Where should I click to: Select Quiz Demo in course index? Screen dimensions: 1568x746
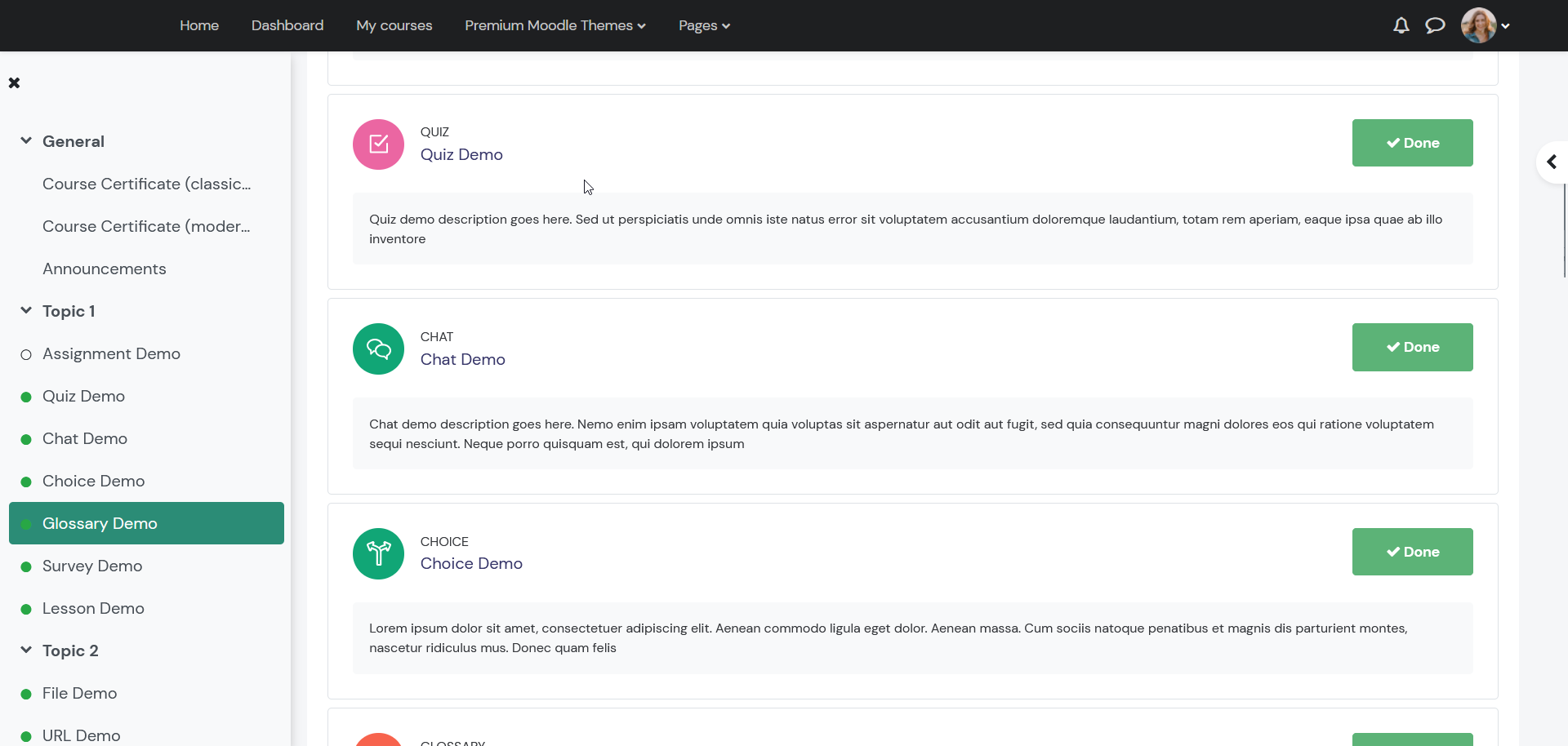coord(83,397)
